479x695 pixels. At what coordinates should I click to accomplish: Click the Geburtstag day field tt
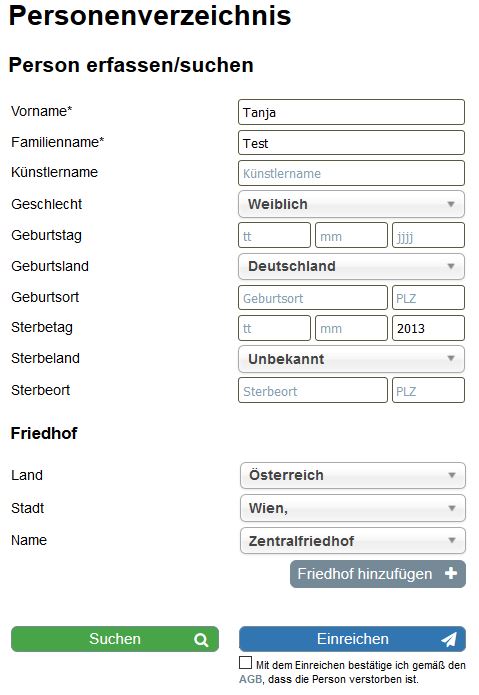point(274,235)
